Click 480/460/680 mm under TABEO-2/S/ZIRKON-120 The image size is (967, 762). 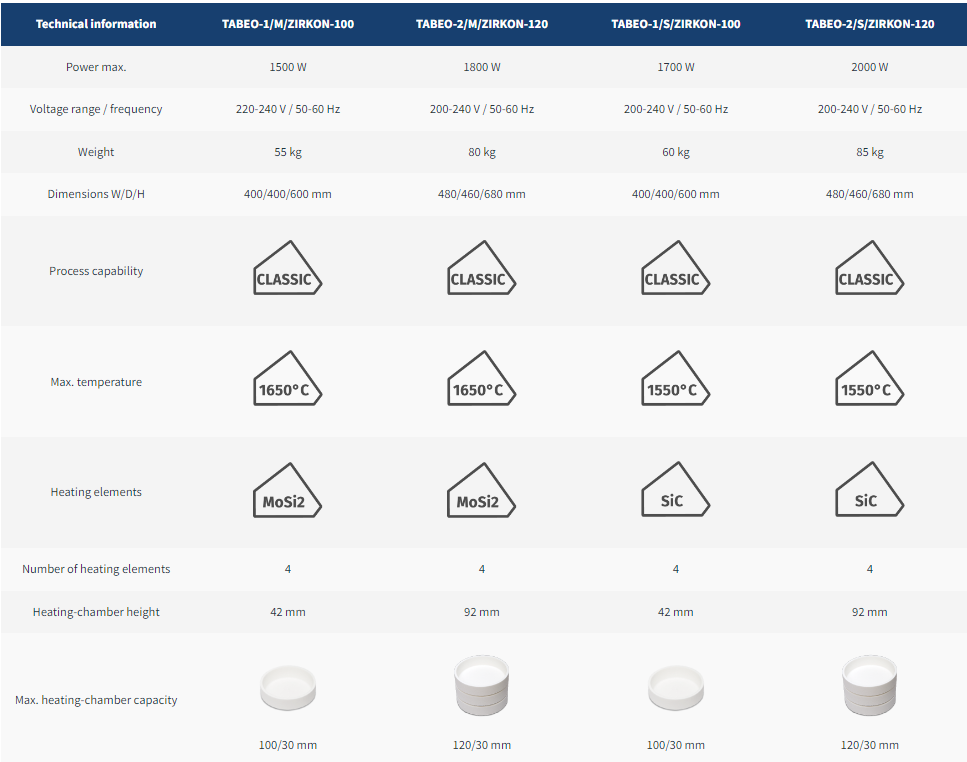point(870,194)
